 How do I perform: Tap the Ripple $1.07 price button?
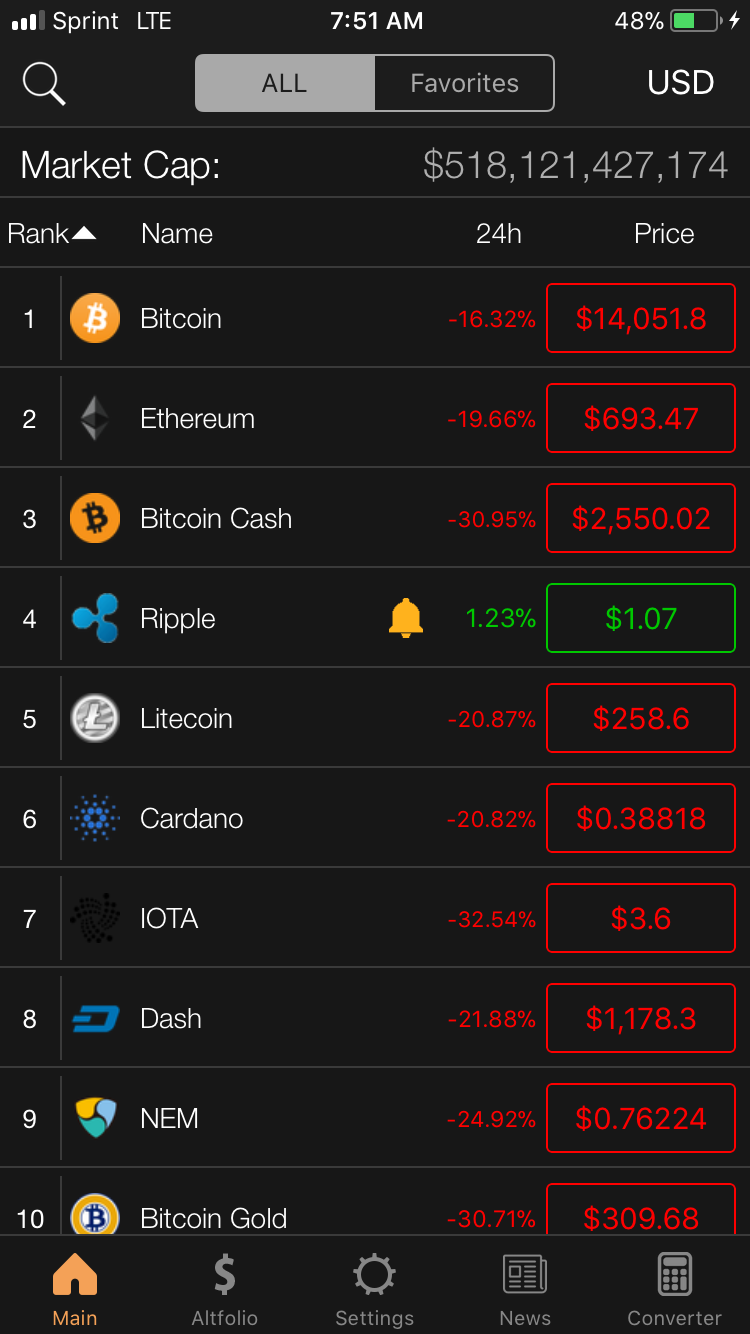[641, 618]
